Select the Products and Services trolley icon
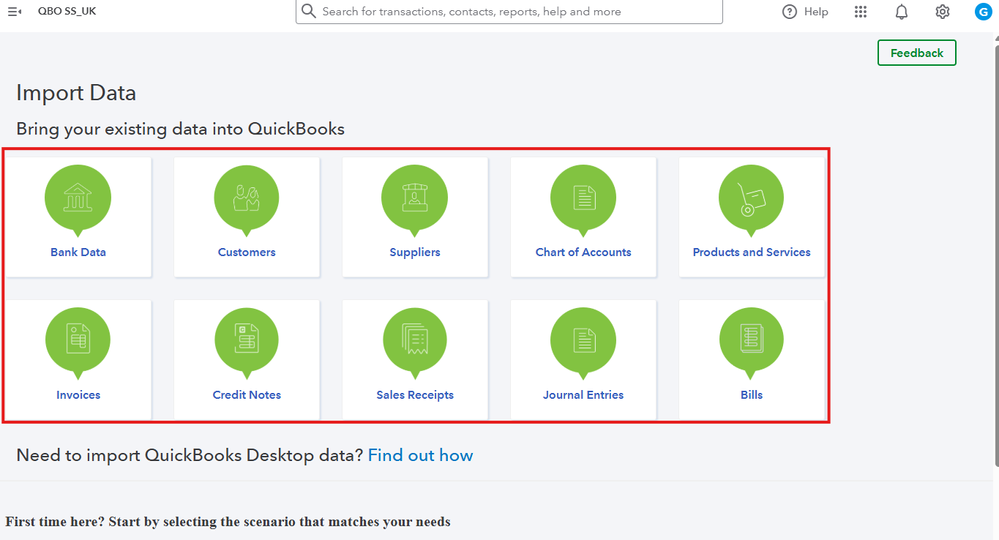The image size is (999, 540). (x=751, y=198)
